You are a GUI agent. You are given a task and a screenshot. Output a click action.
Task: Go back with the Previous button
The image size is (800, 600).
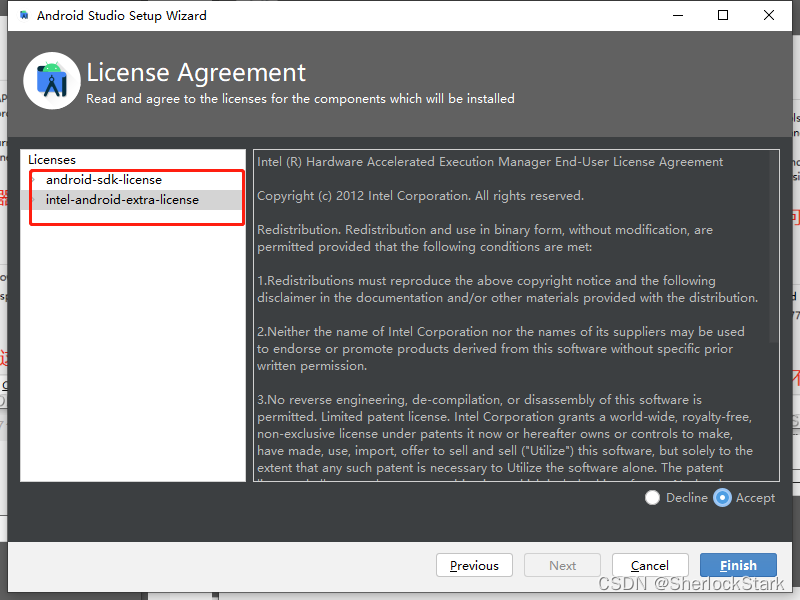474,565
